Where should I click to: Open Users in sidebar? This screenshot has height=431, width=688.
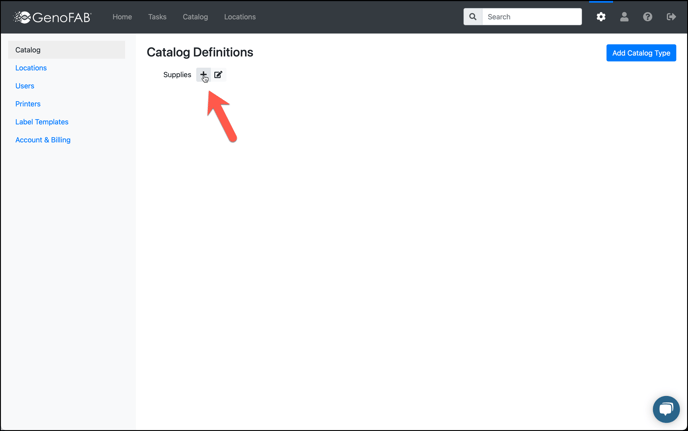pos(25,86)
